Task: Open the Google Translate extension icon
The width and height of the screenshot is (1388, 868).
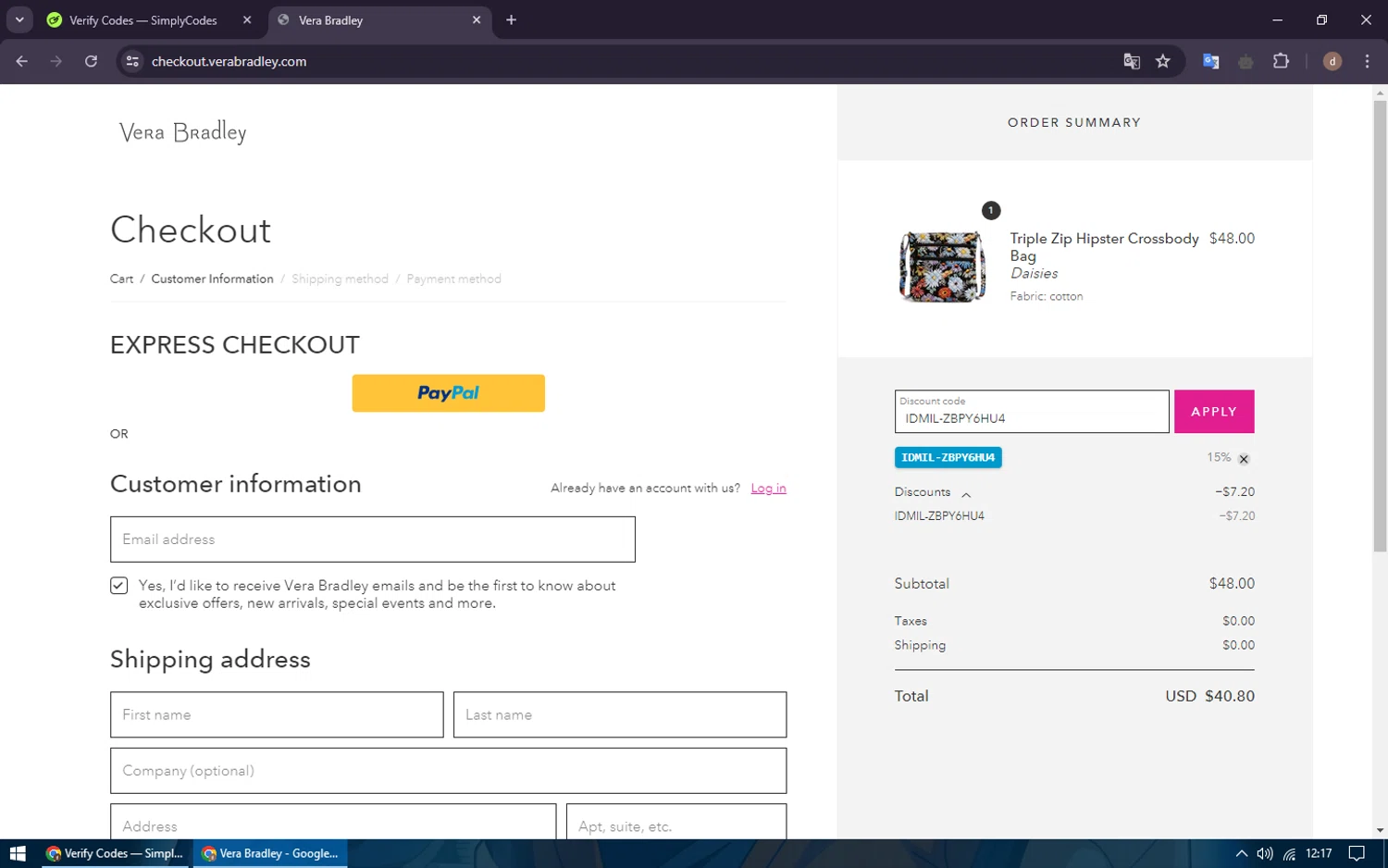Action: coord(1210,61)
